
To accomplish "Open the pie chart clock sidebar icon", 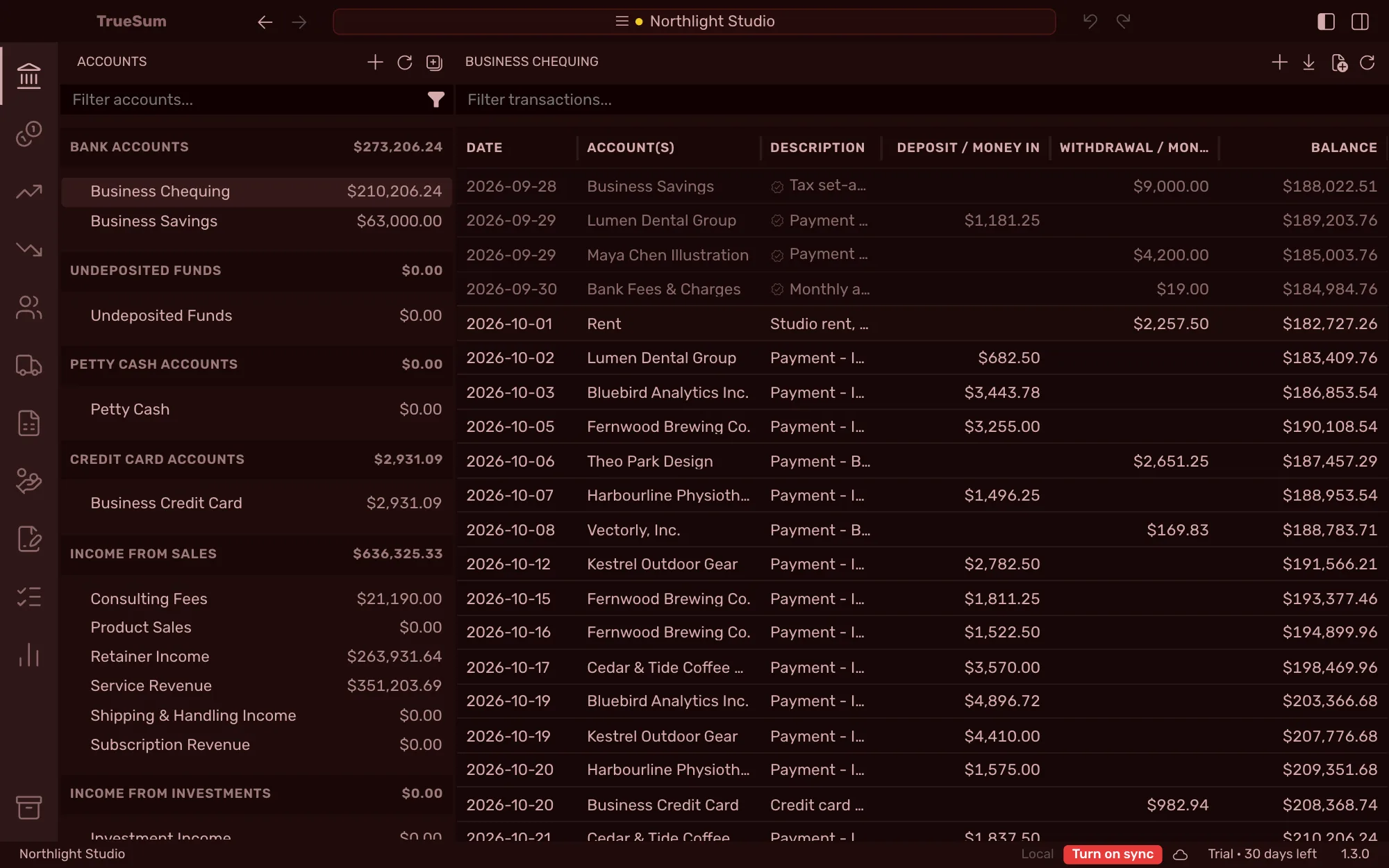I will 28,133.
